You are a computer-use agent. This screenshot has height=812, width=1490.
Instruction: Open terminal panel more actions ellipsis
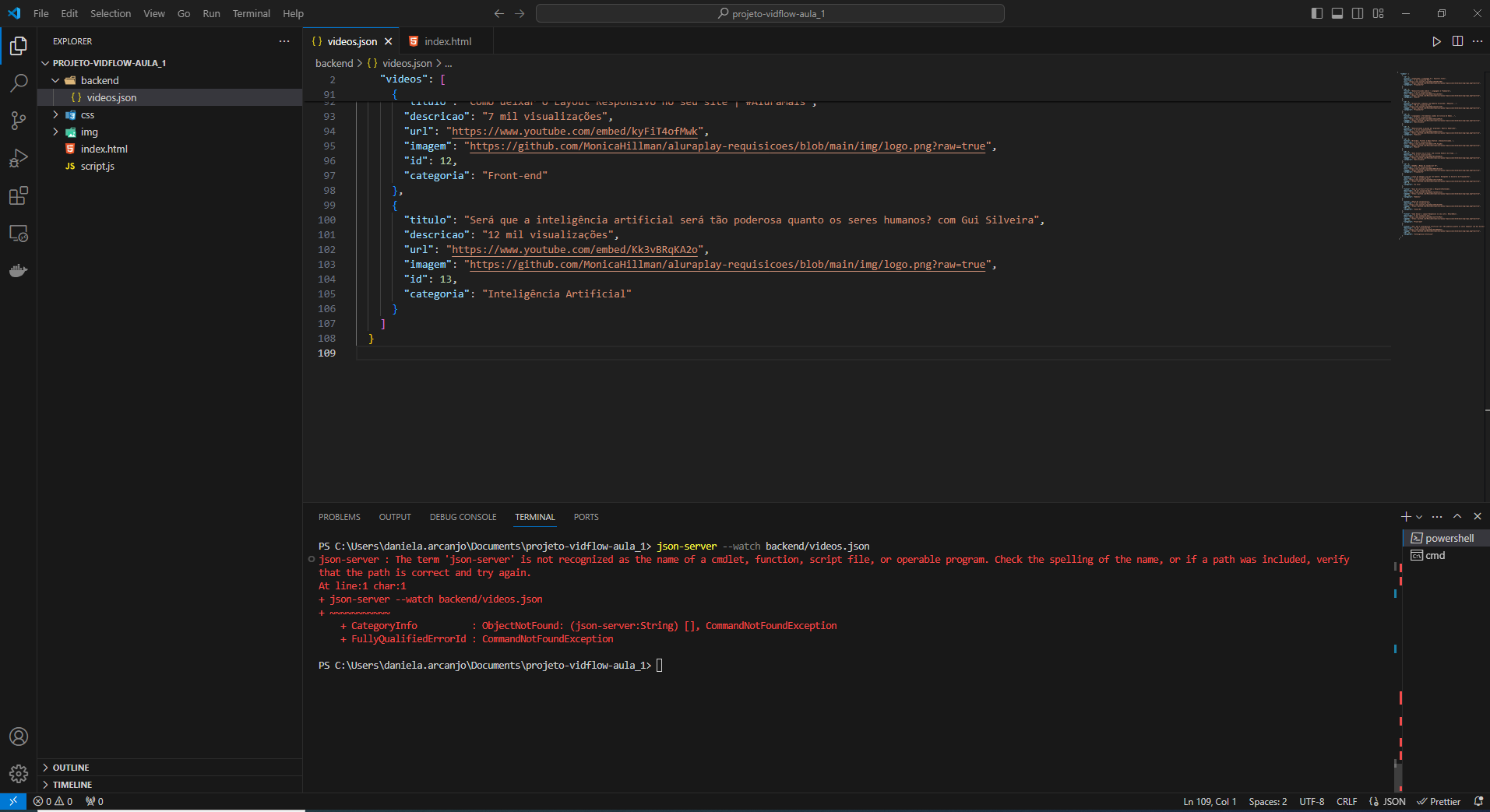click(x=1437, y=517)
